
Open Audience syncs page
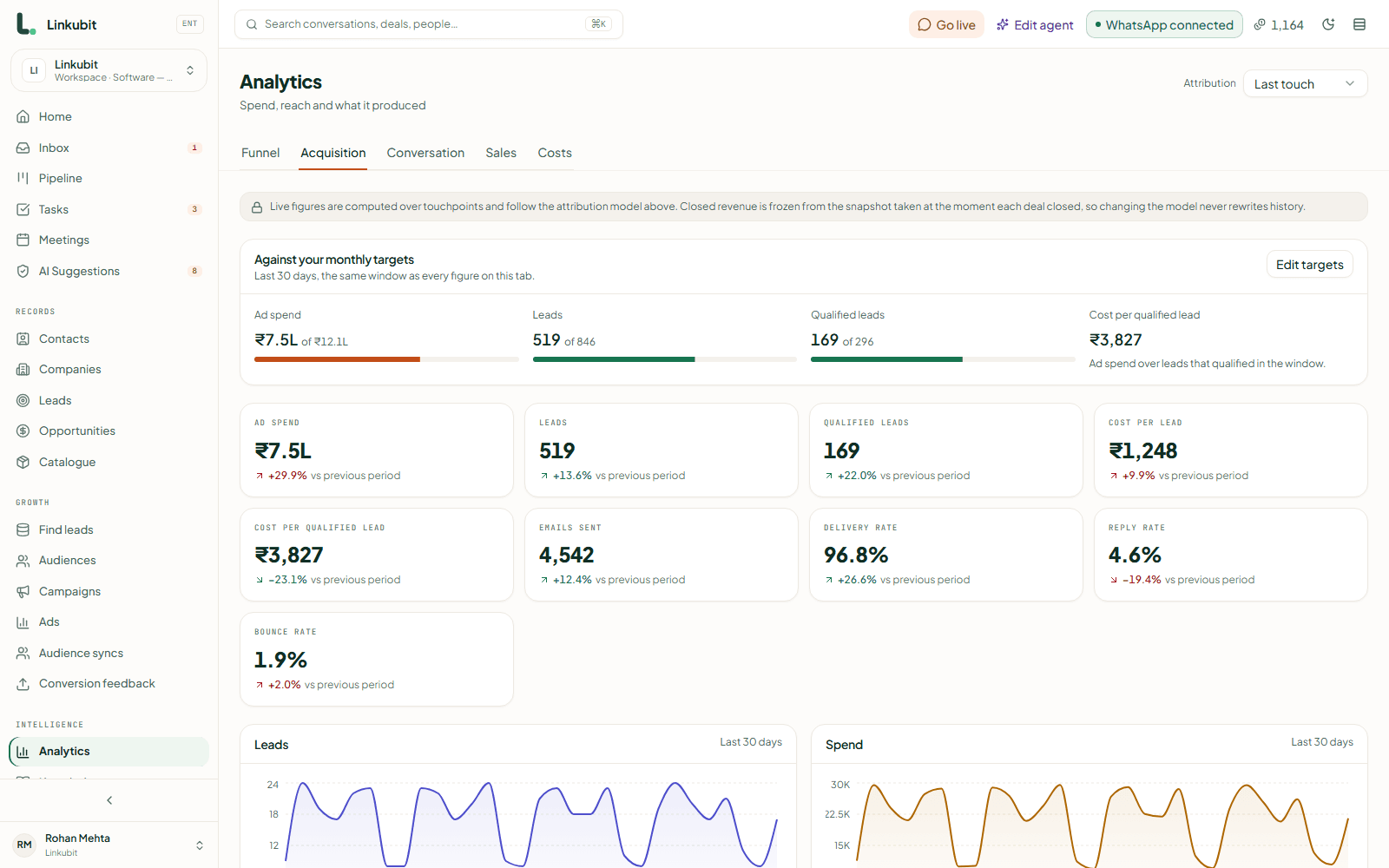tap(109, 653)
